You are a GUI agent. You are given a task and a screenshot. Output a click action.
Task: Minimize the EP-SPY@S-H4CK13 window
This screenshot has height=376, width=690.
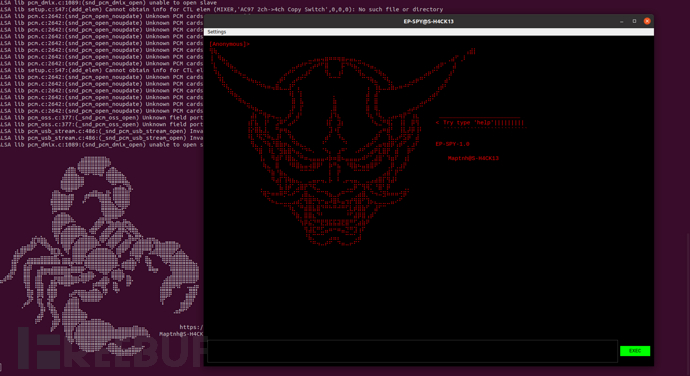(x=621, y=21)
